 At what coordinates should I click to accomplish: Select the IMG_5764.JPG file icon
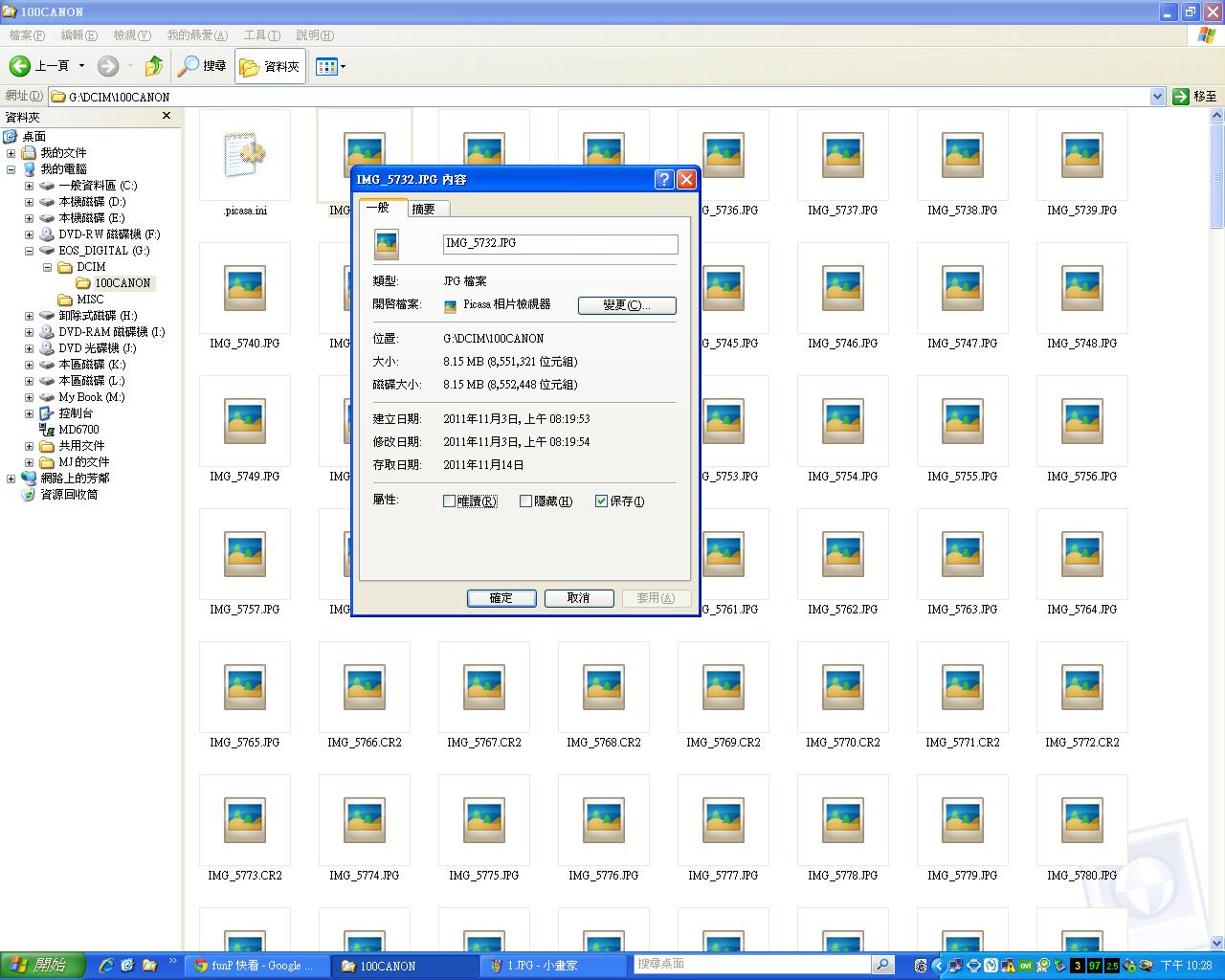[1082, 554]
